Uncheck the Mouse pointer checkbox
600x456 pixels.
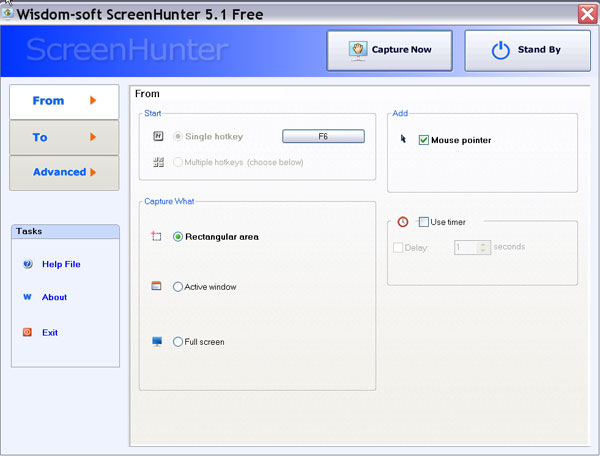tap(423, 140)
